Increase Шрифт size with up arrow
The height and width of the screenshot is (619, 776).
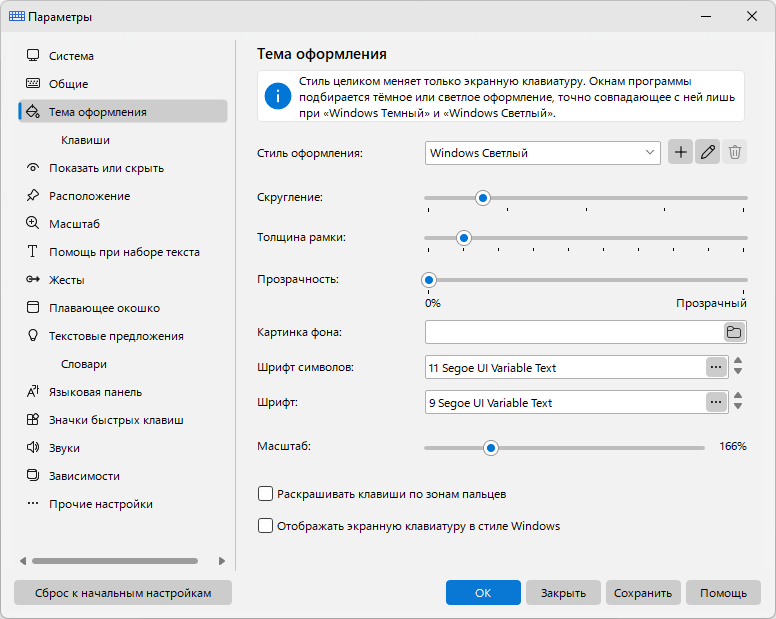point(738,396)
